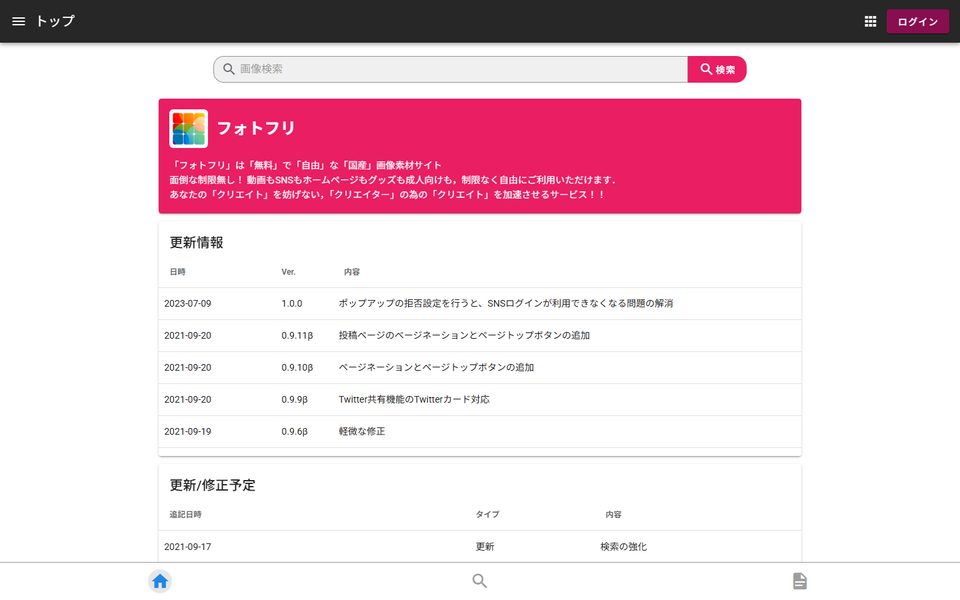Viewport: 960px width, 600px height.
Task: Click the フォトフリ colorful logo
Action: [x=189, y=129]
